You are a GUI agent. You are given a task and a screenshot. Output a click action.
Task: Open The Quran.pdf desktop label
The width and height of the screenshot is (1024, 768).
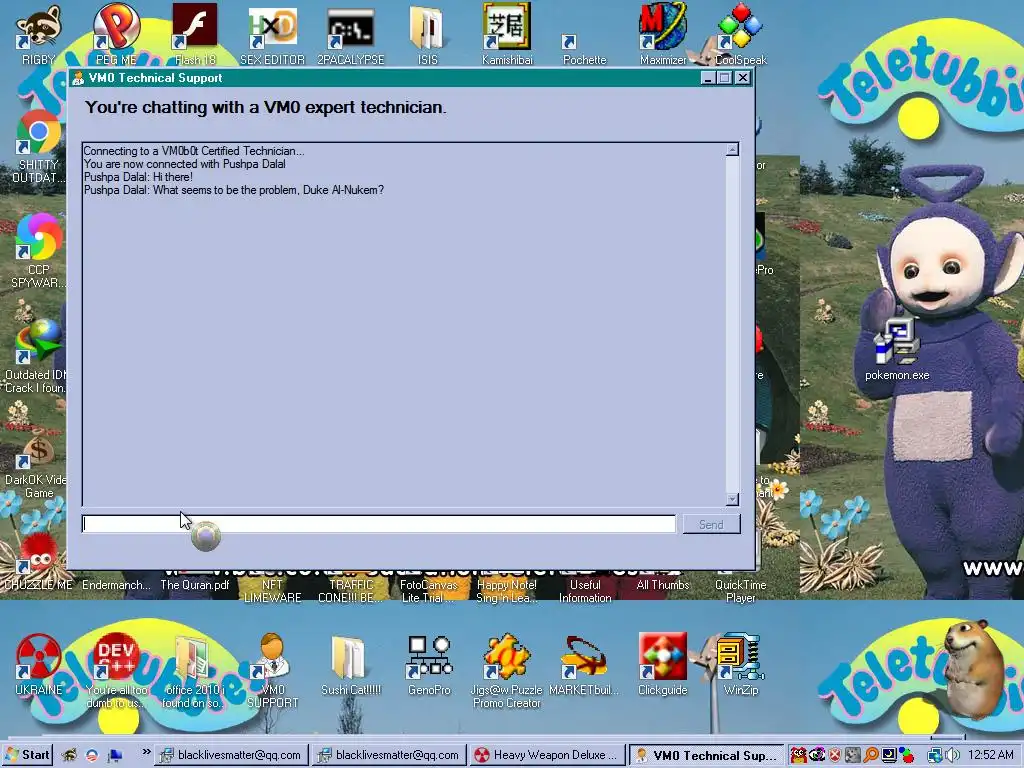195,585
